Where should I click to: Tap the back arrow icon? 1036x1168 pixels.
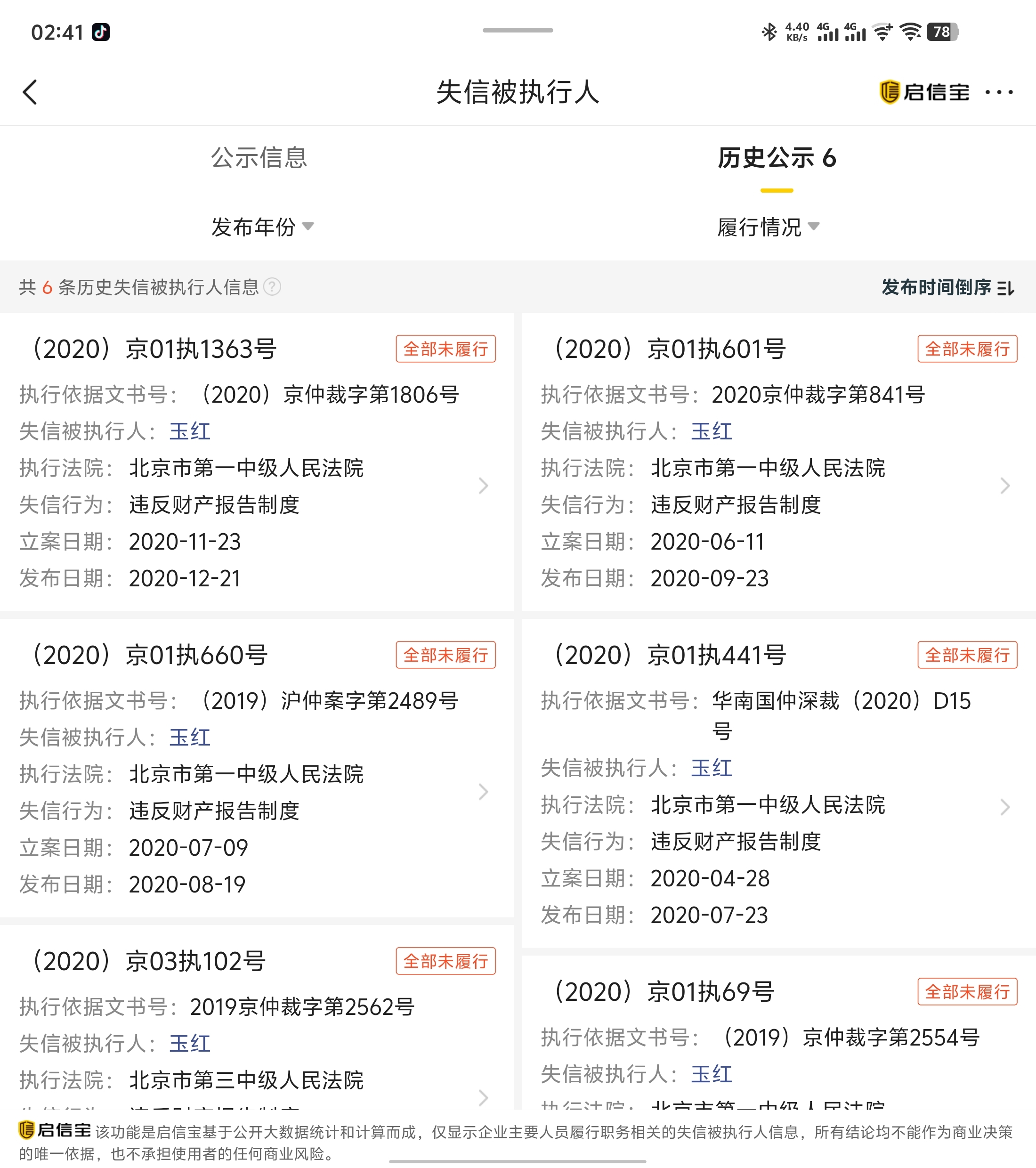pos(30,92)
